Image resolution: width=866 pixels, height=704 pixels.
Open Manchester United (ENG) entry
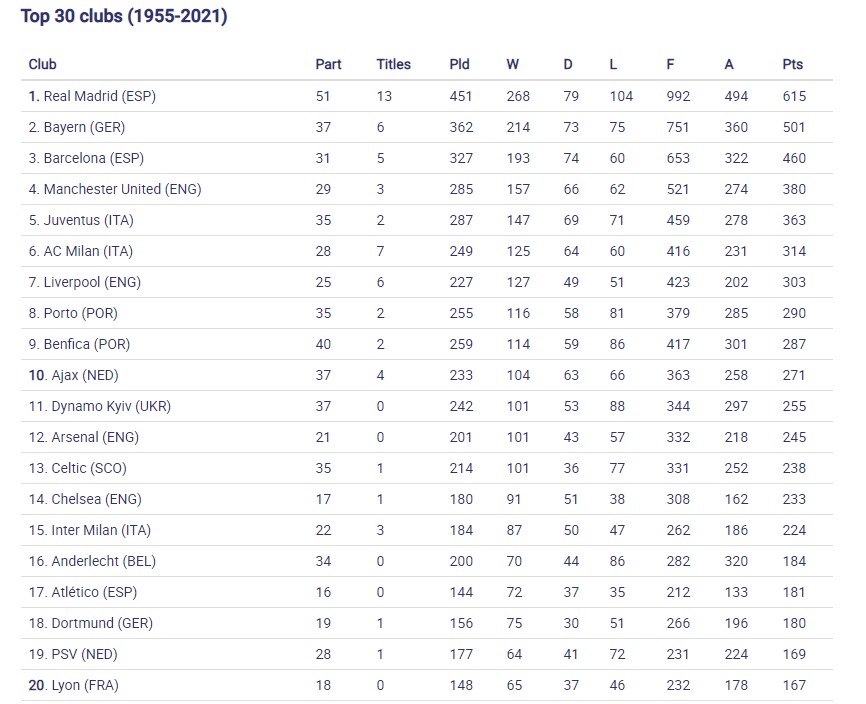tap(122, 189)
